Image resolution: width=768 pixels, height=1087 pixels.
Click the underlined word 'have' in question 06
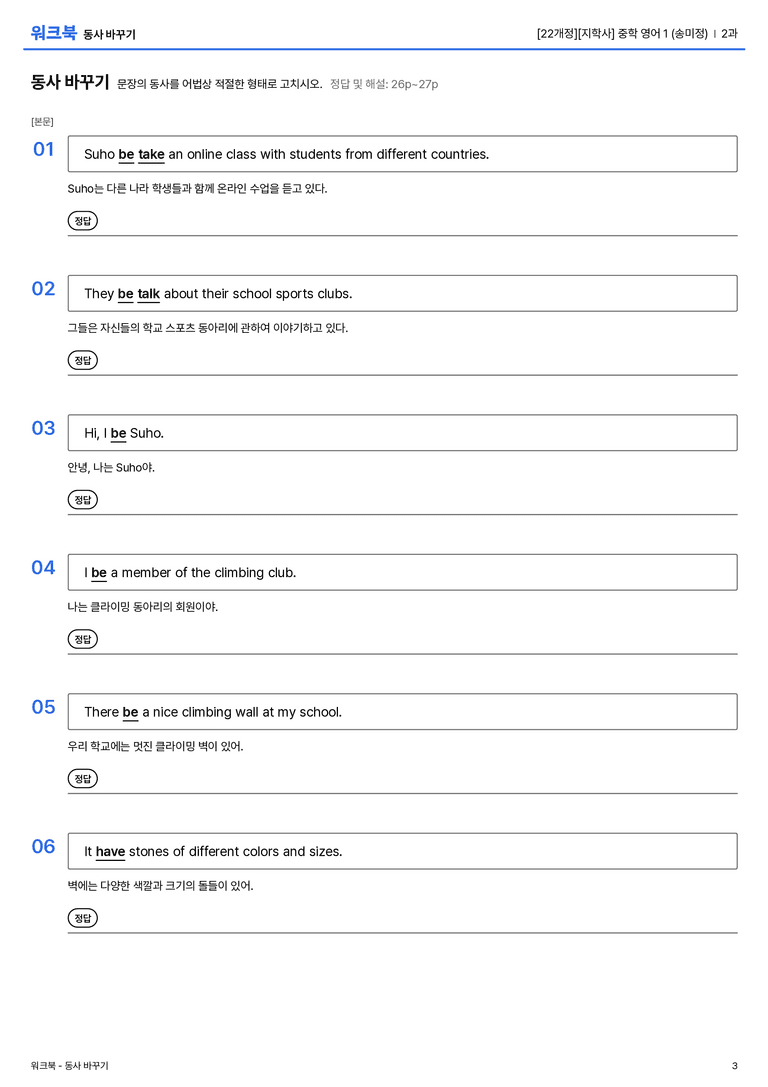(x=110, y=852)
